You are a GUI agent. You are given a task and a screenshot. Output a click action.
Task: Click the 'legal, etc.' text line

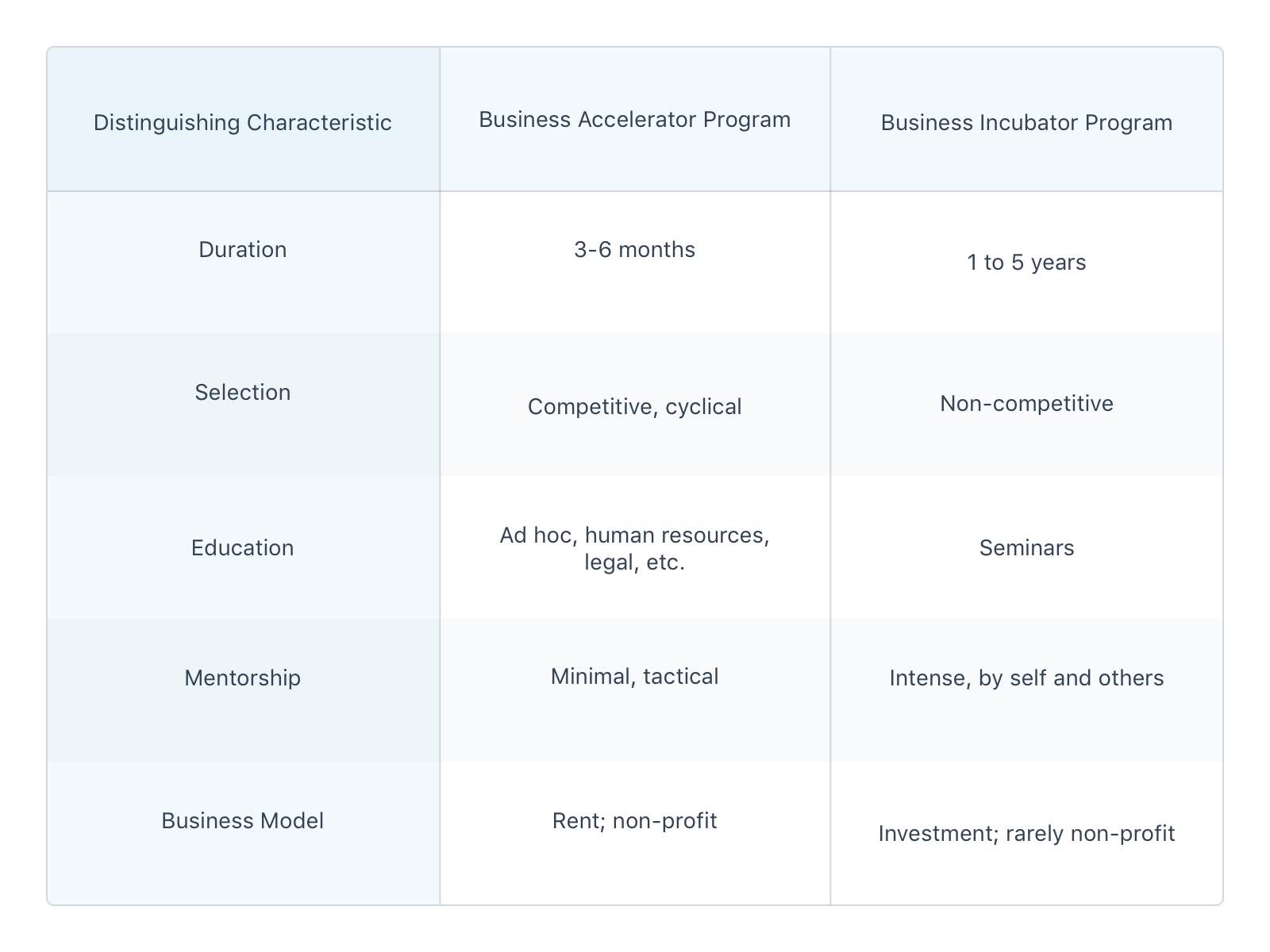click(x=634, y=562)
